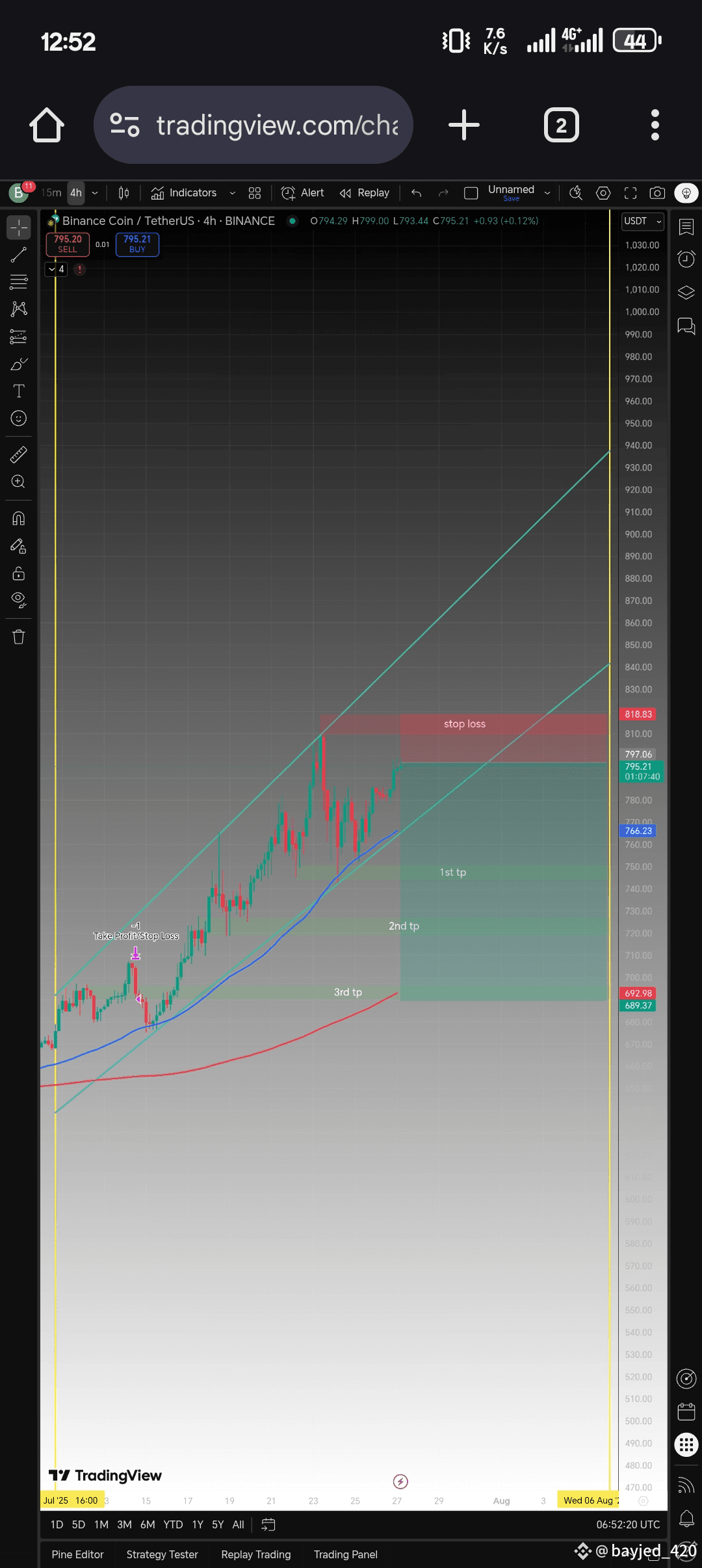Open quick search icon
The height and width of the screenshot is (1568, 702).
(575, 193)
